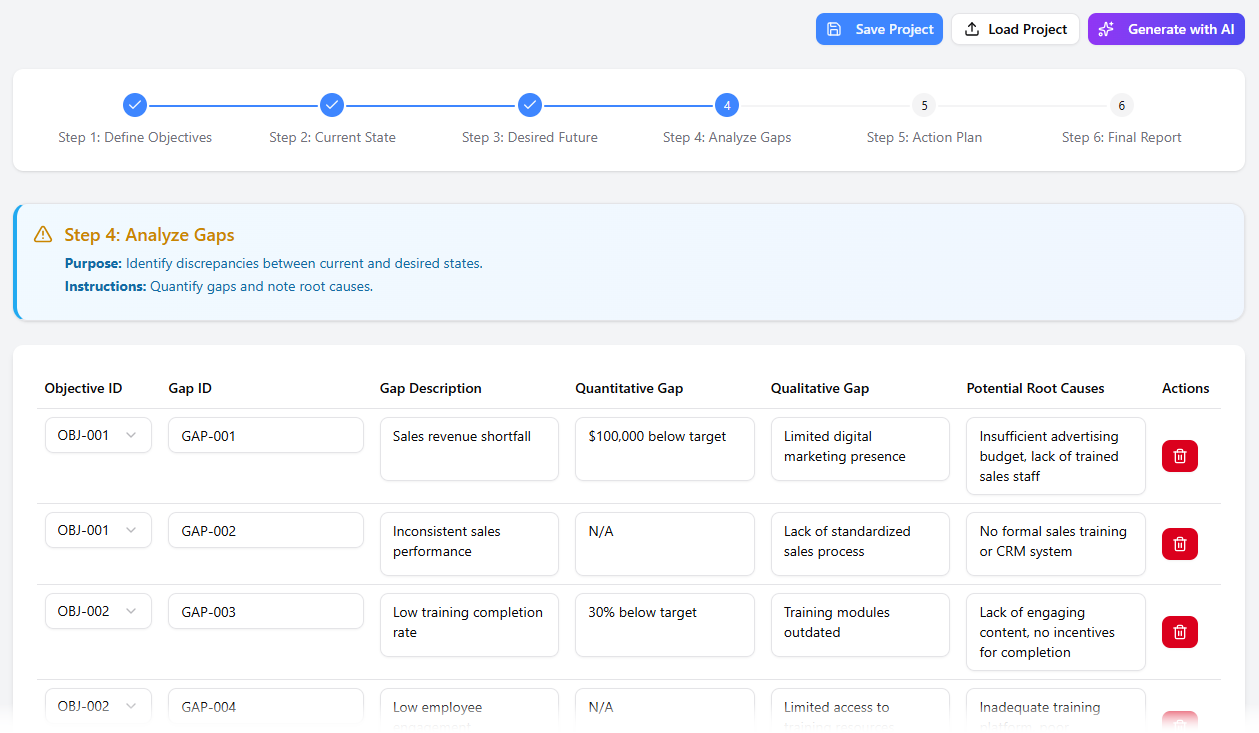Click the Generate with AI sparkle icon
Screen dimensions: 1259x733
point(1106,29)
